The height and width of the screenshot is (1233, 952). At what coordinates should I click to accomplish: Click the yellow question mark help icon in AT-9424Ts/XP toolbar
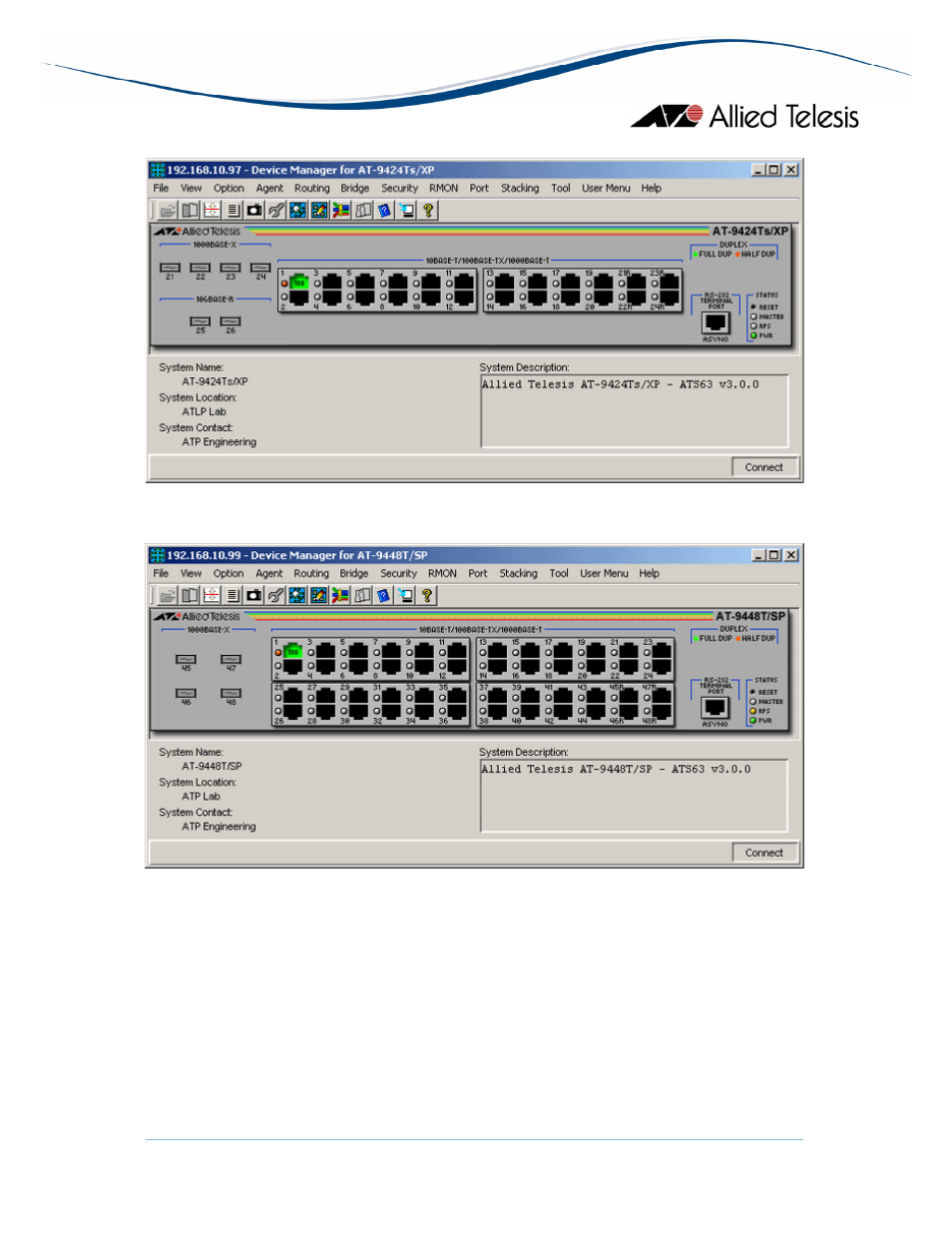coord(428,211)
